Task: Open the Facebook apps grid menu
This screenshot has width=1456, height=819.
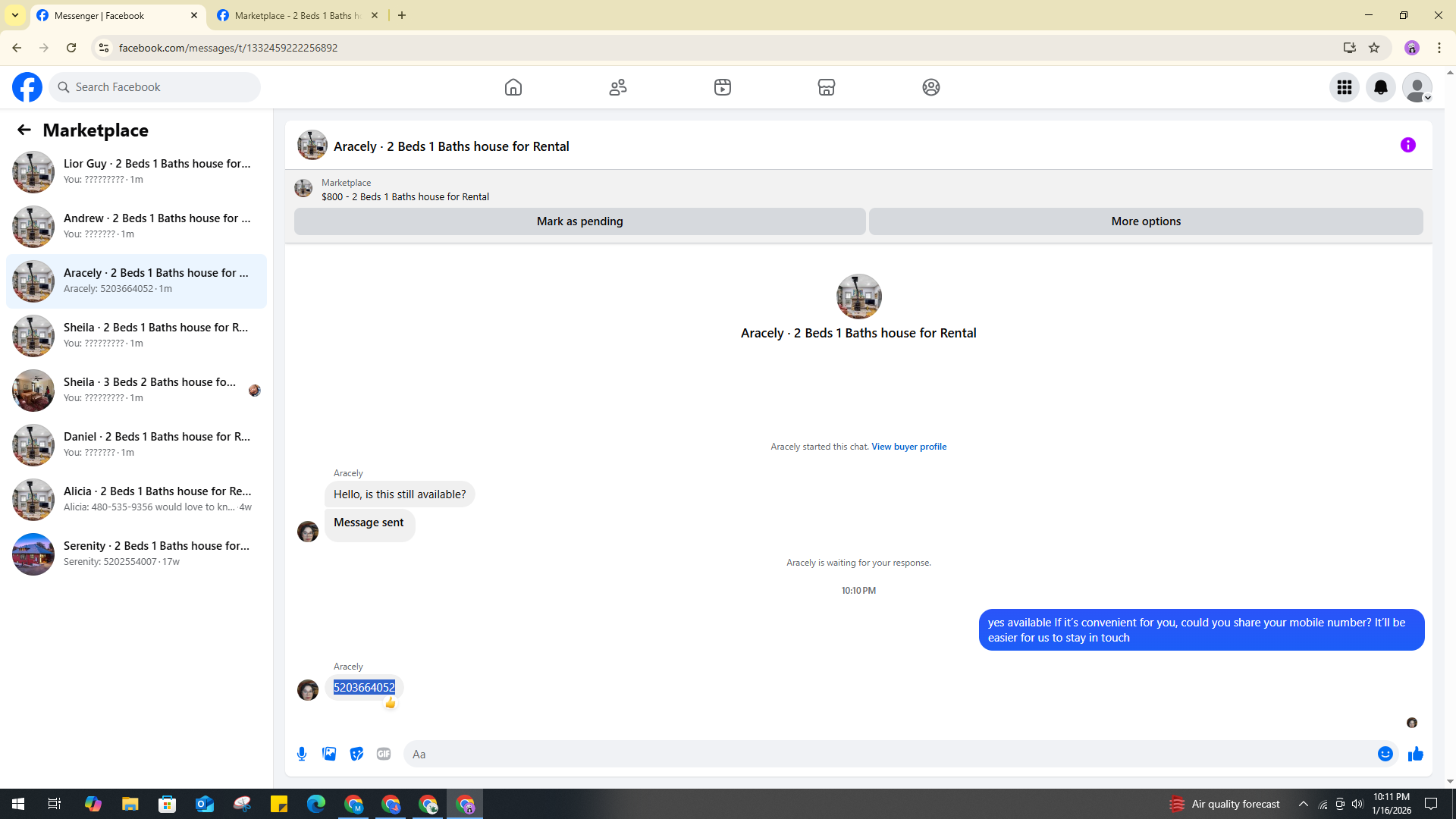Action: (x=1344, y=87)
